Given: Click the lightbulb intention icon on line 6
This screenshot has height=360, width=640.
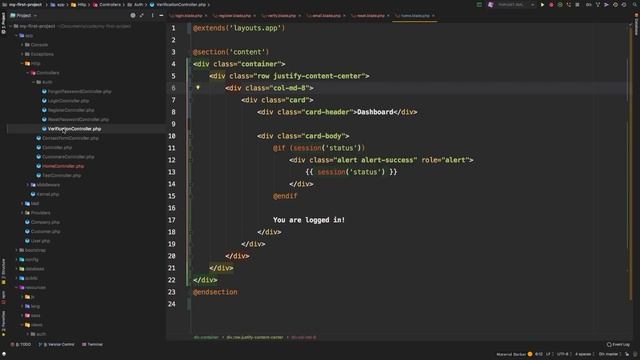Looking at the screenshot, I should pyautogui.click(x=198, y=87).
